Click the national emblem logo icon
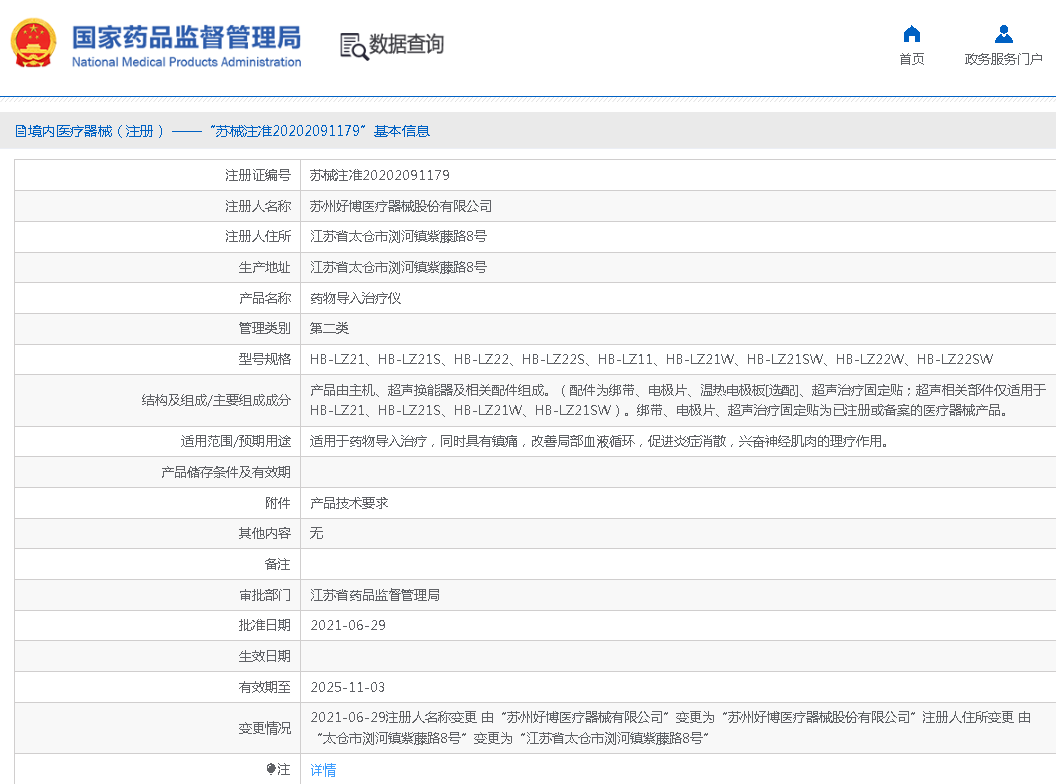The image size is (1056, 784). click(x=34, y=44)
